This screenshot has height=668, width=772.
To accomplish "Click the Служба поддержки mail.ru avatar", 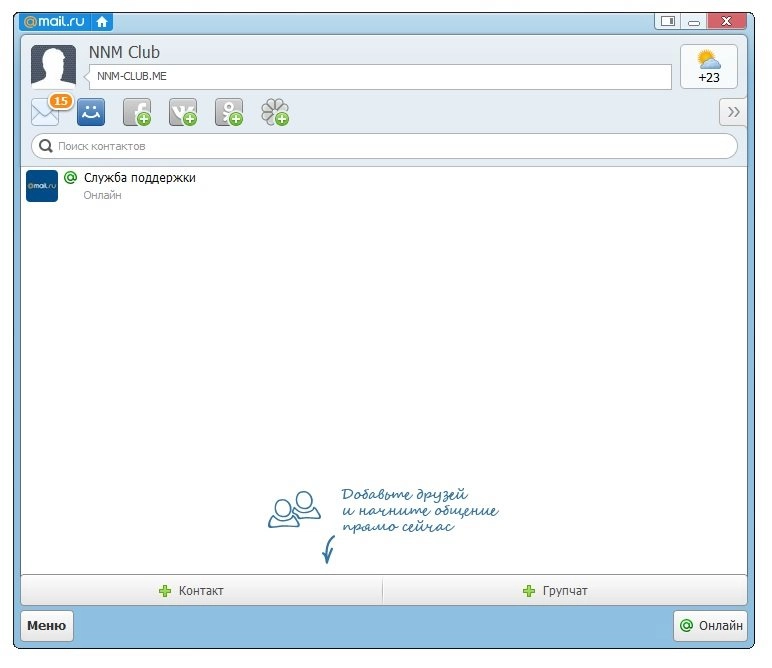I will click(42, 186).
